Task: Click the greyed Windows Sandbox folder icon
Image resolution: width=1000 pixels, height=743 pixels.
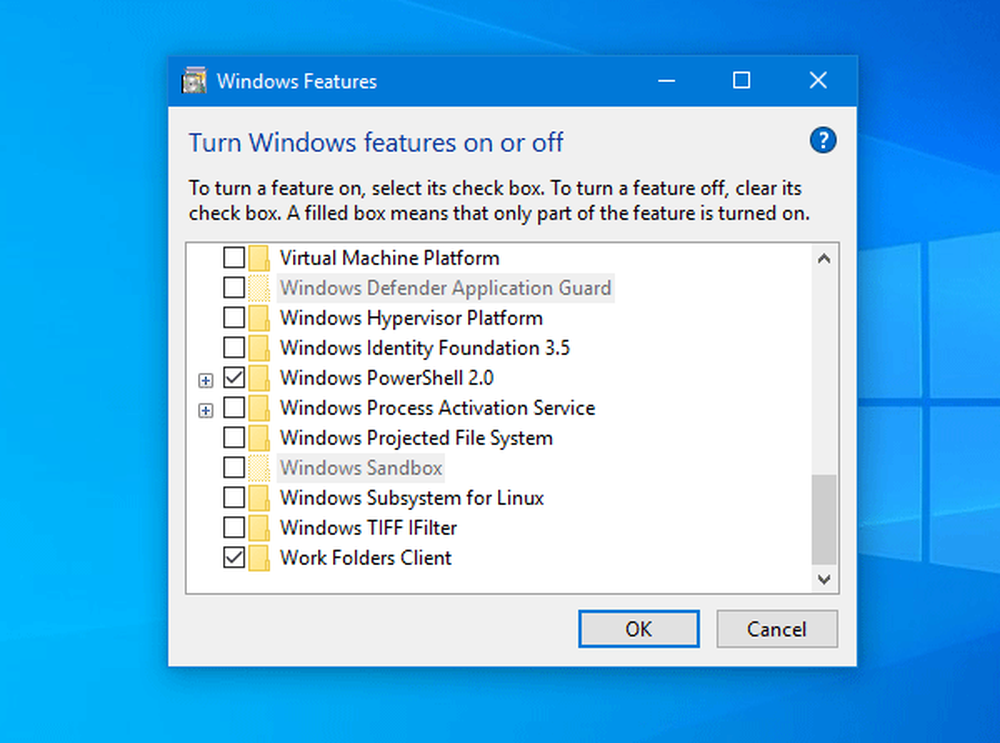Action: (x=258, y=468)
